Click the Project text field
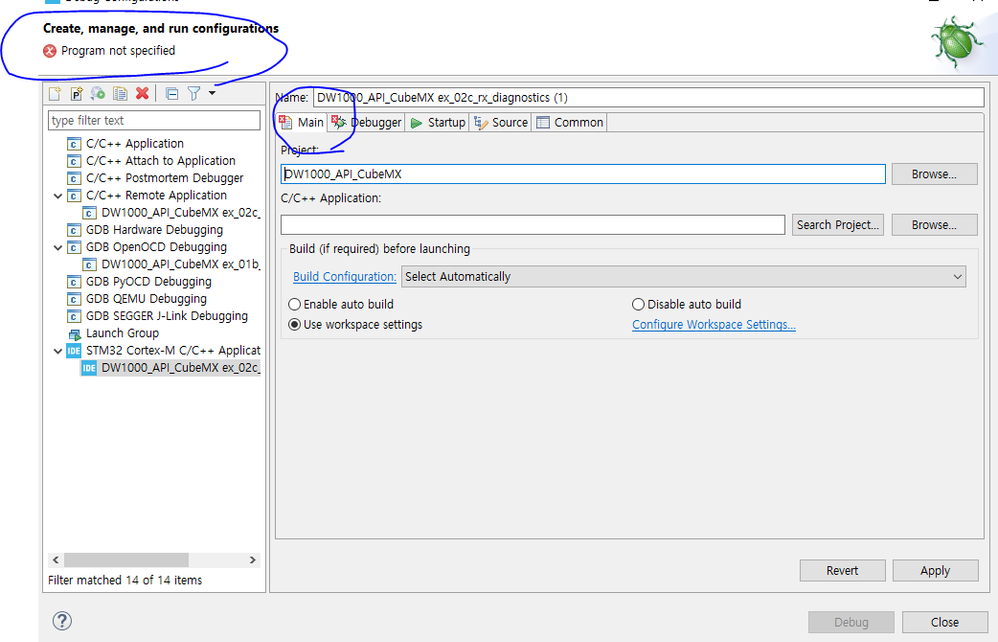 583,174
